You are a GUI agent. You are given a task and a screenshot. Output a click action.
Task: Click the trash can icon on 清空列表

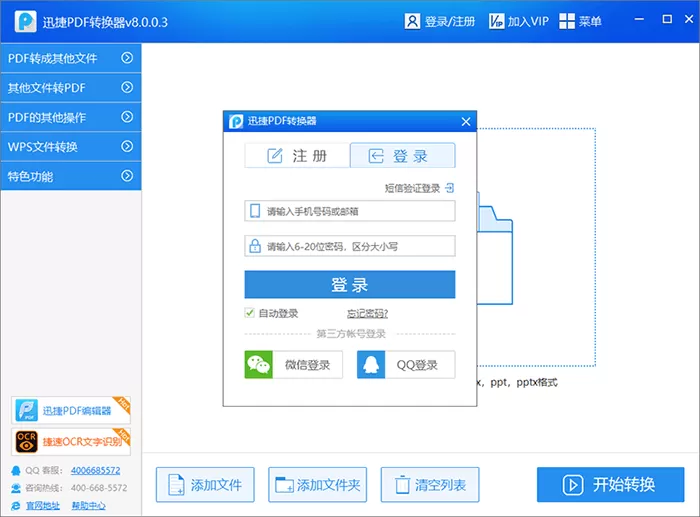[x=402, y=484]
